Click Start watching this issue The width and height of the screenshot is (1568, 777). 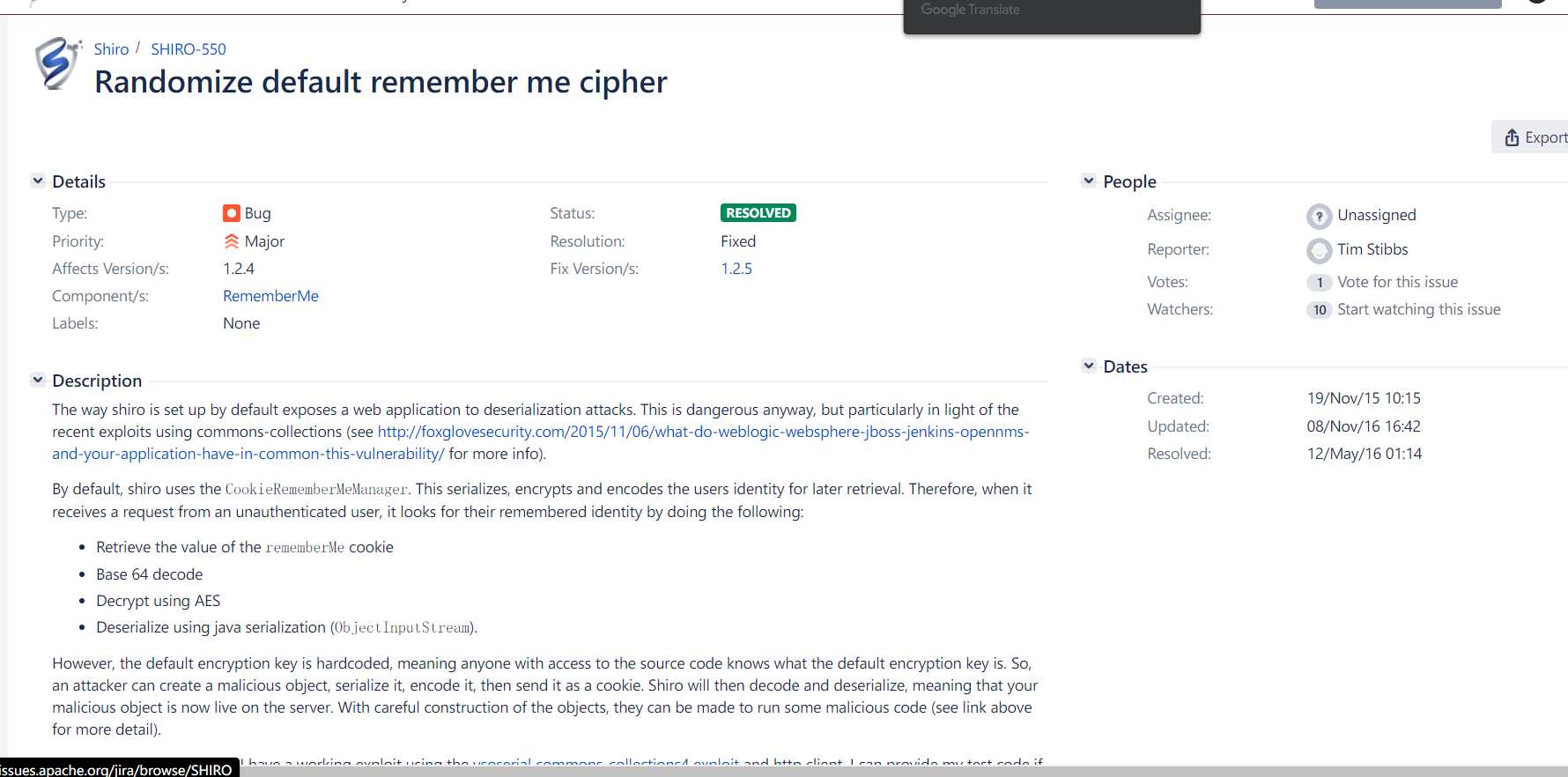tap(1418, 309)
